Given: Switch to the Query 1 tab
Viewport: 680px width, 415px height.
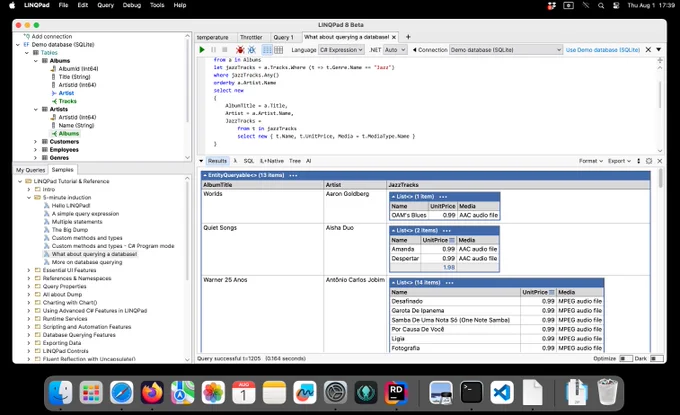Looking at the screenshot, I should [283, 37].
